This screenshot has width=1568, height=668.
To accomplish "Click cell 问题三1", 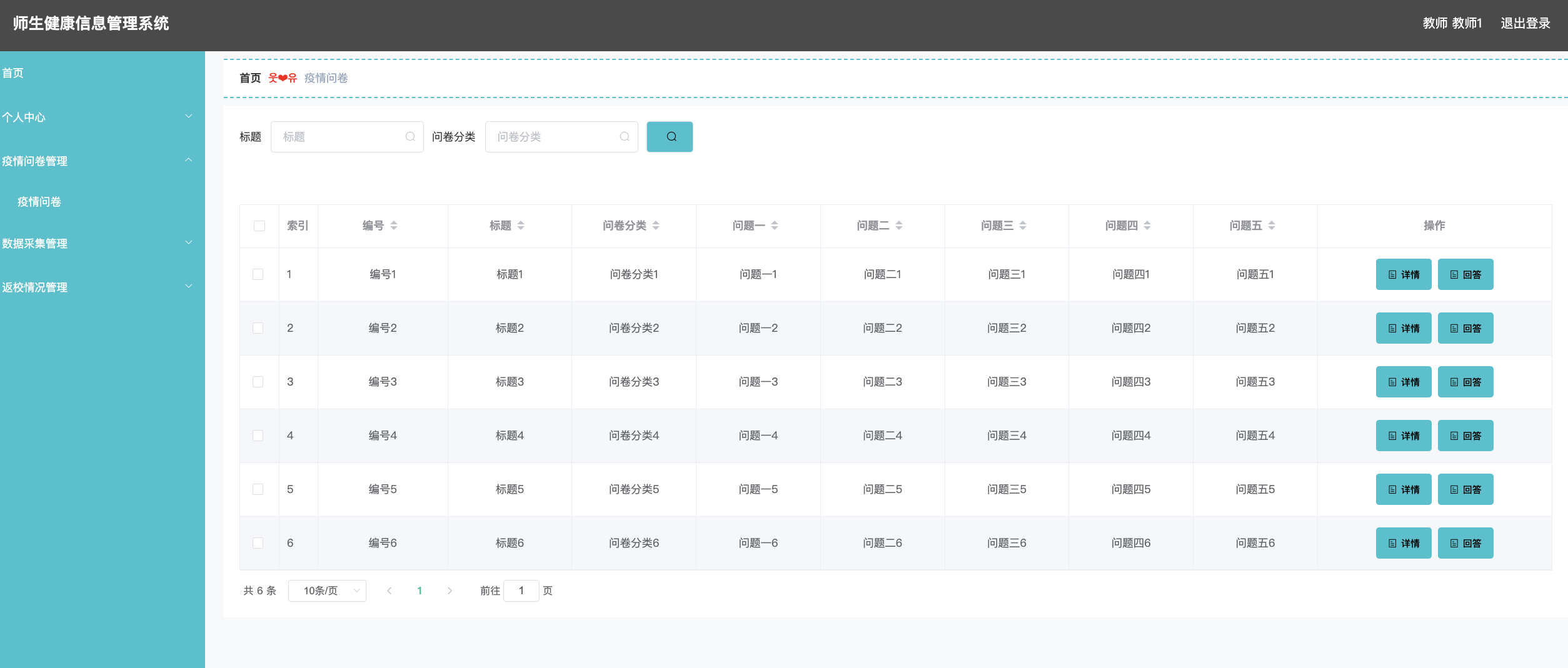I will coord(1007,274).
